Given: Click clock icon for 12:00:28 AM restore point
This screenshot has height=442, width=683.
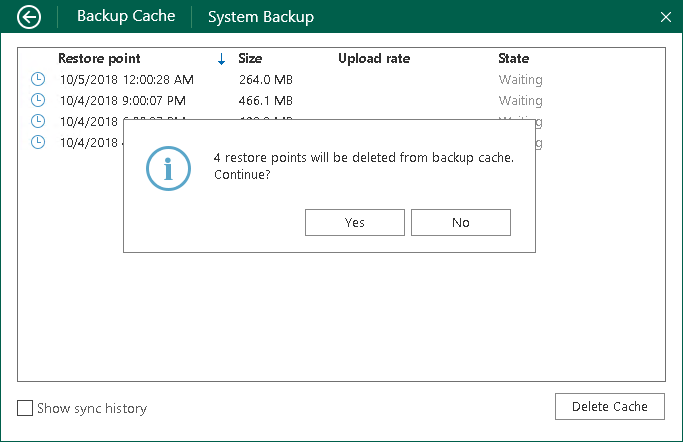Looking at the screenshot, I should (x=38, y=79).
